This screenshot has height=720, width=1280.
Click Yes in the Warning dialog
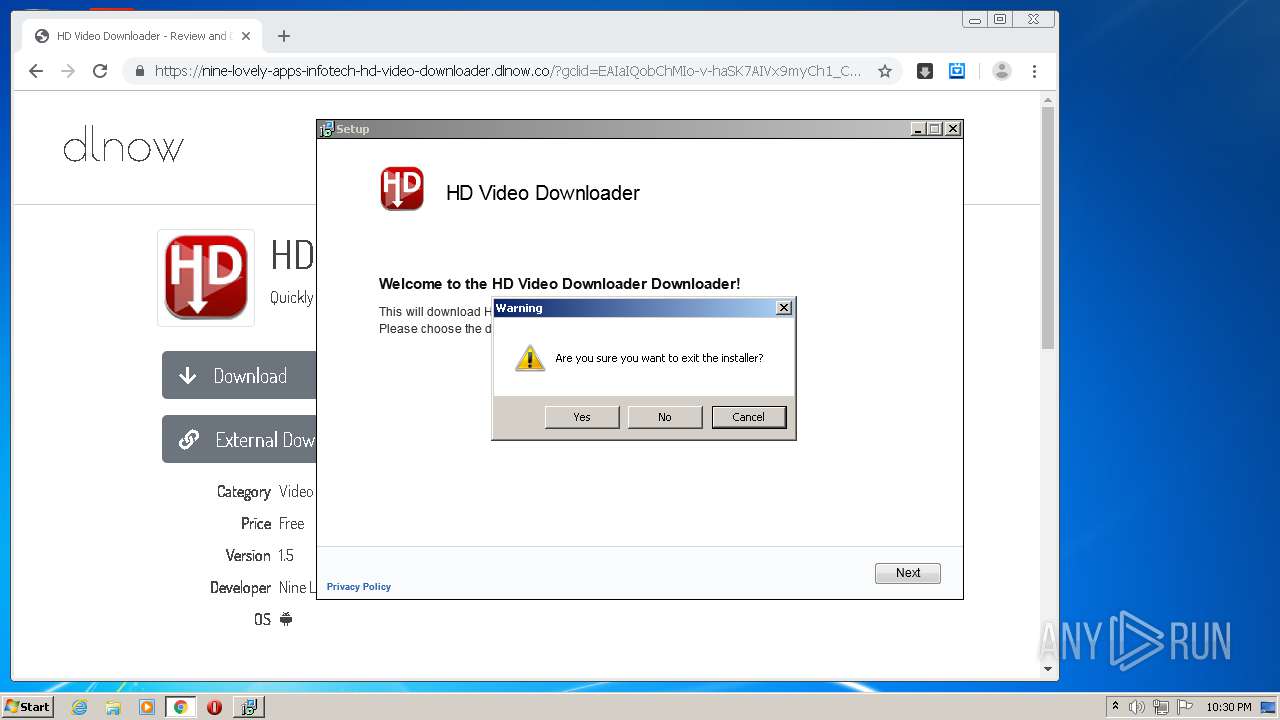(582, 417)
